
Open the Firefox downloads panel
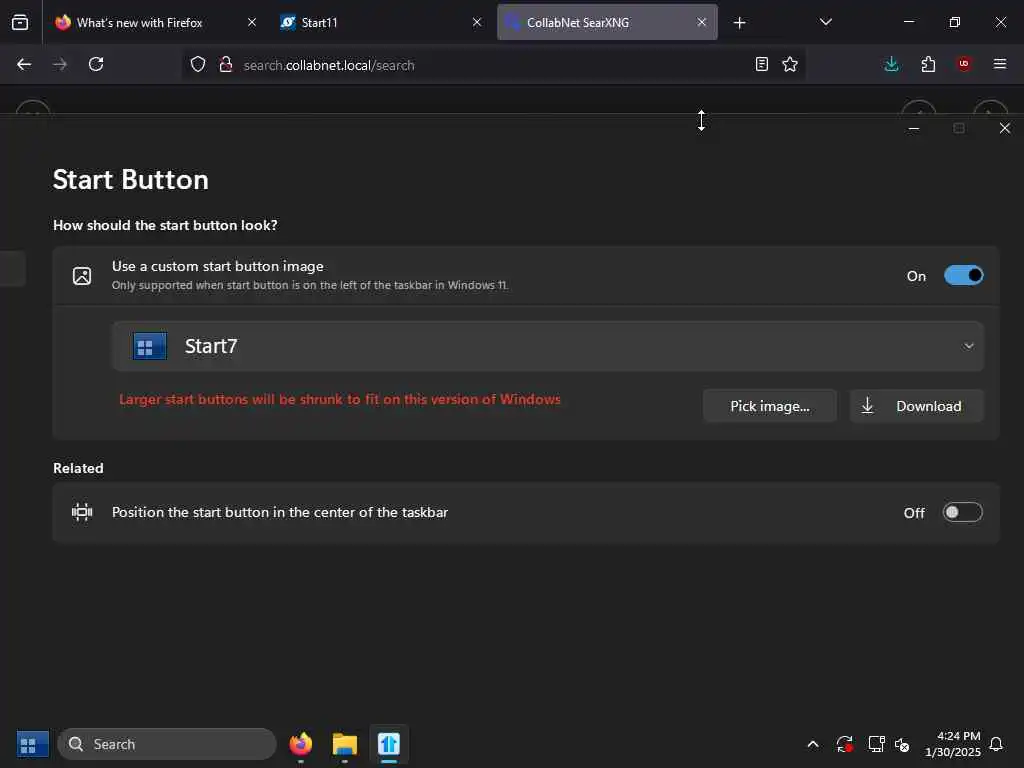pos(891,64)
